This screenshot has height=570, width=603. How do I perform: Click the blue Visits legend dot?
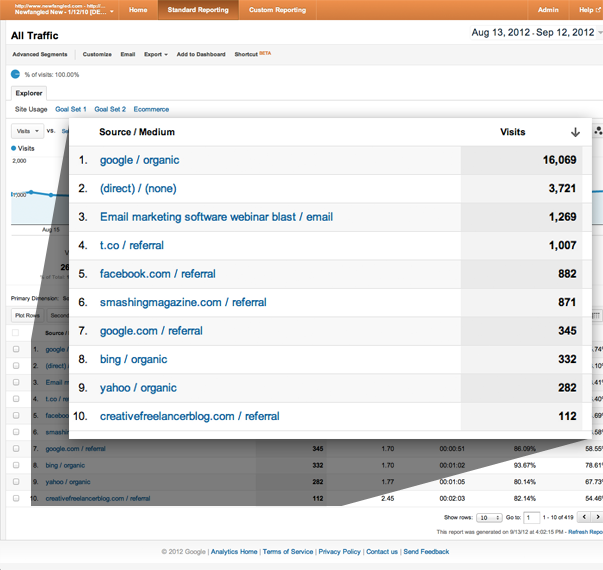(13, 148)
